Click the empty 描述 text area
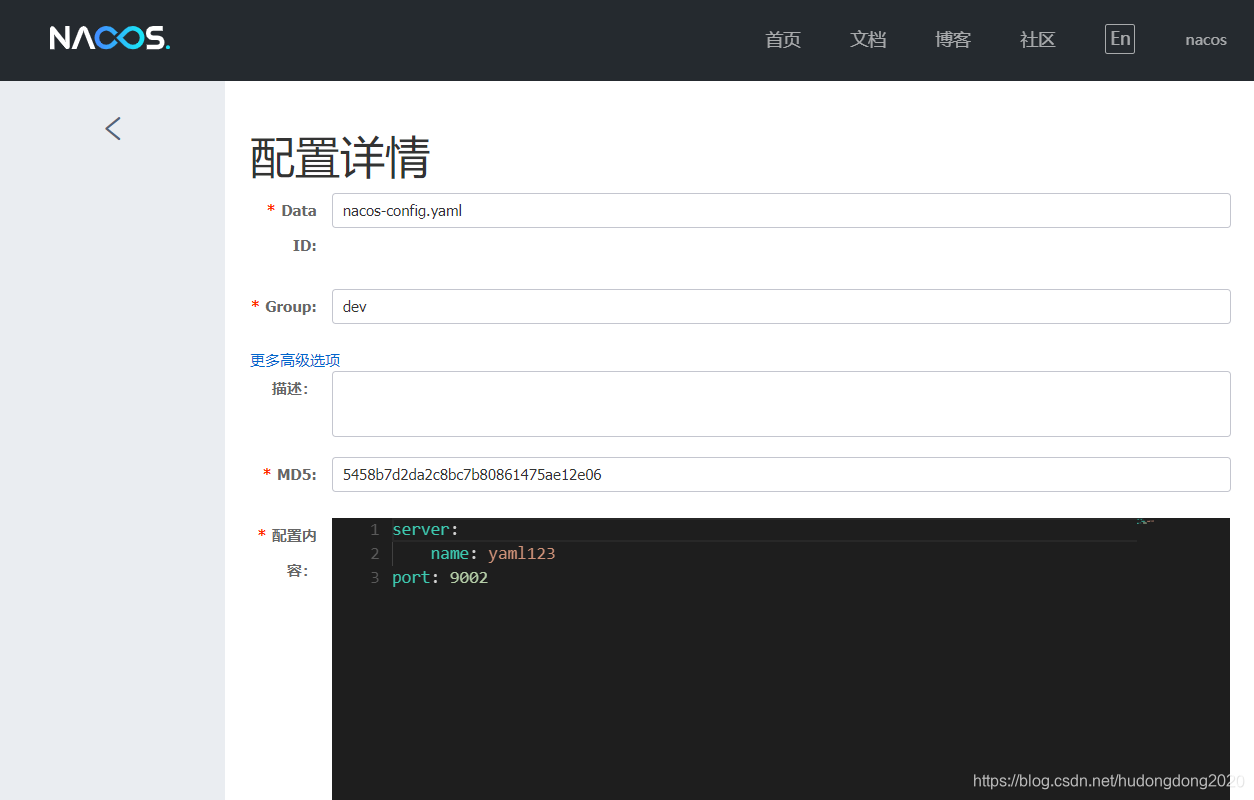This screenshot has width=1254, height=800. pyautogui.click(x=781, y=404)
